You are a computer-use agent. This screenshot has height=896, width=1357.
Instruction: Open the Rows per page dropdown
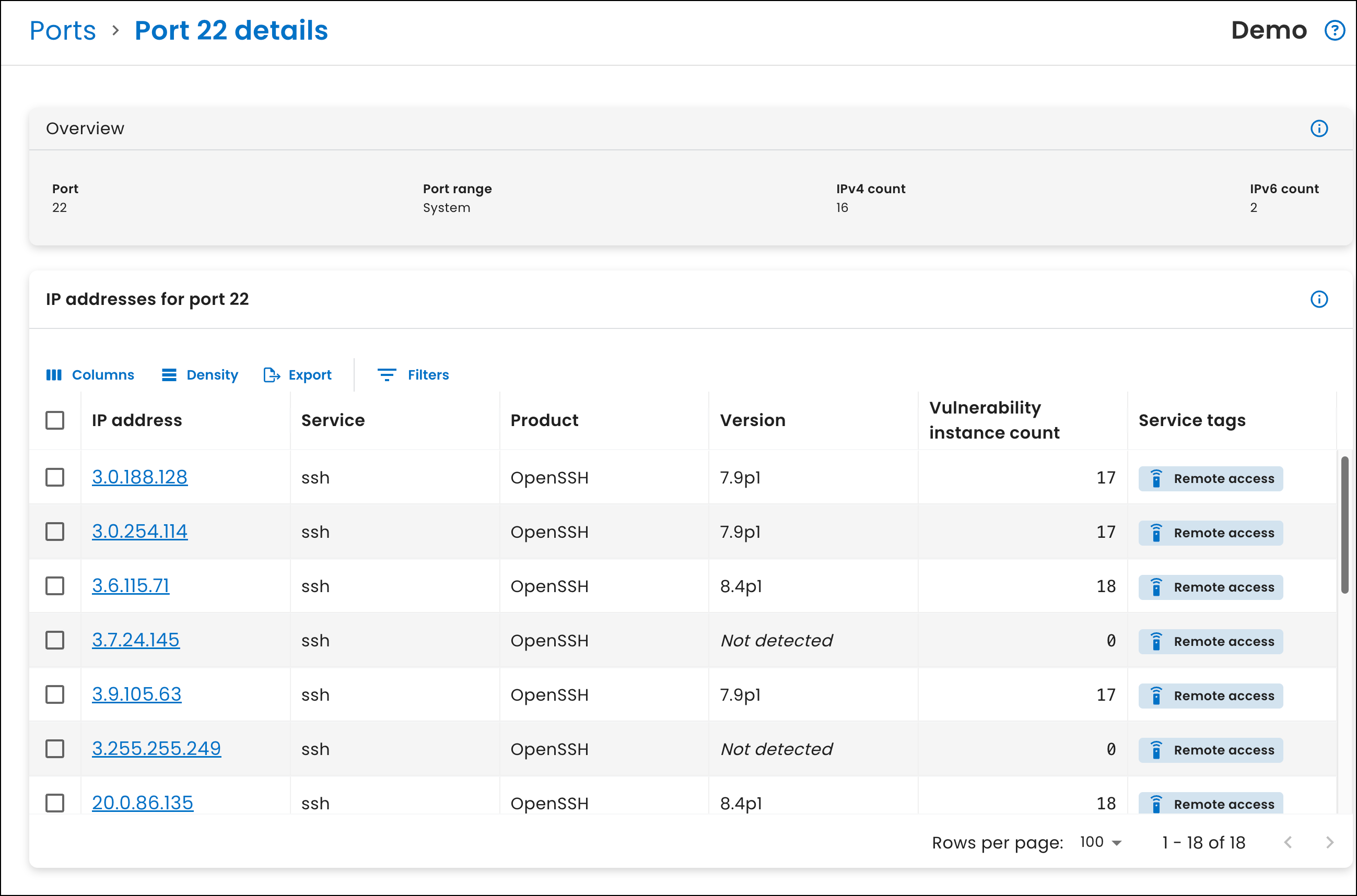click(1101, 842)
